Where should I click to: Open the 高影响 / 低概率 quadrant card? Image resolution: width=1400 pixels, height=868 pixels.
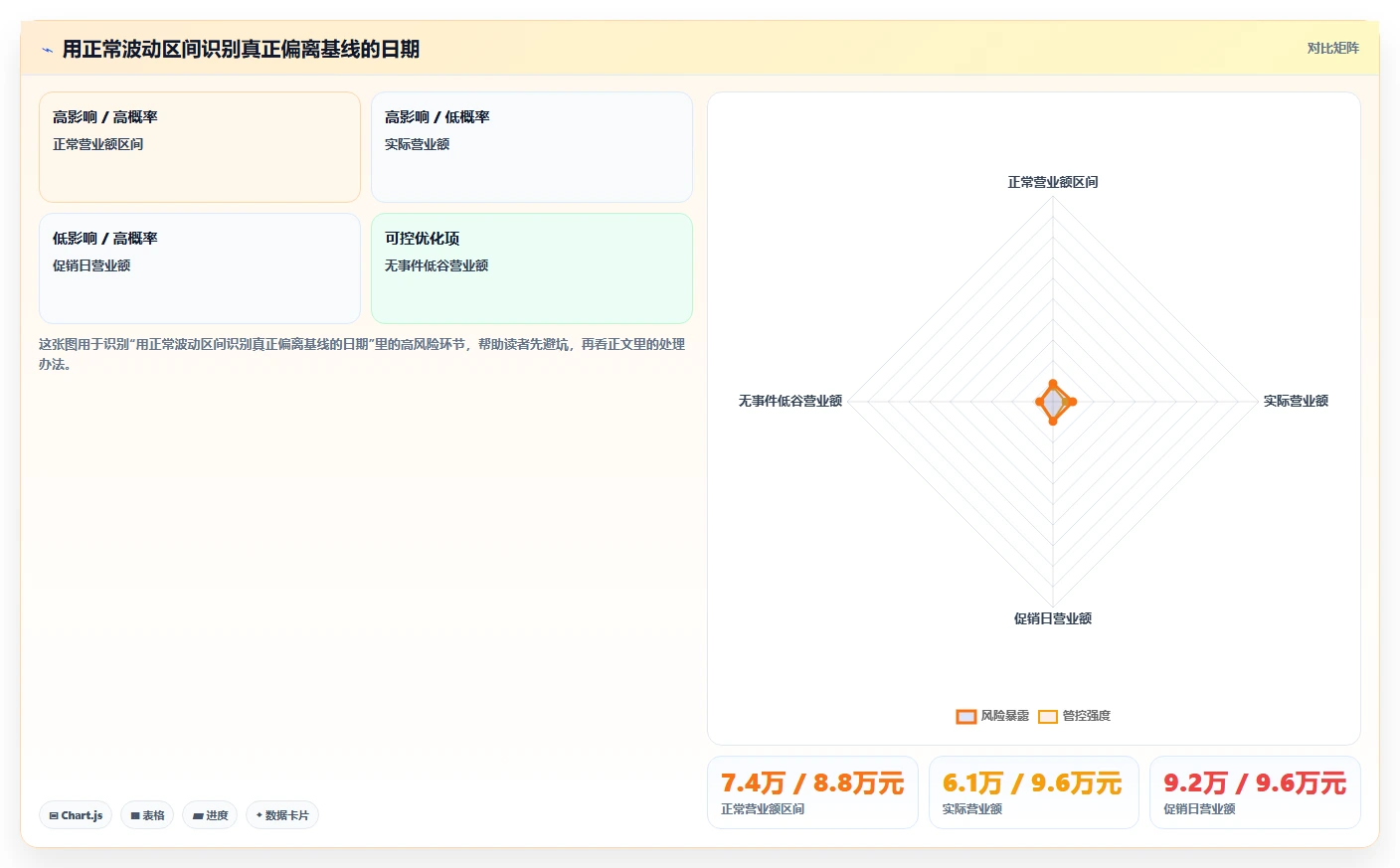tap(532, 147)
